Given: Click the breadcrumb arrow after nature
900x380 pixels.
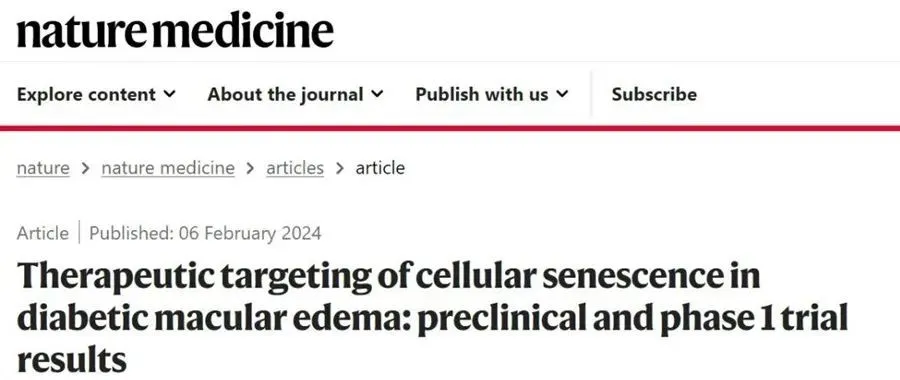Looking at the screenshot, I should tap(86, 169).
